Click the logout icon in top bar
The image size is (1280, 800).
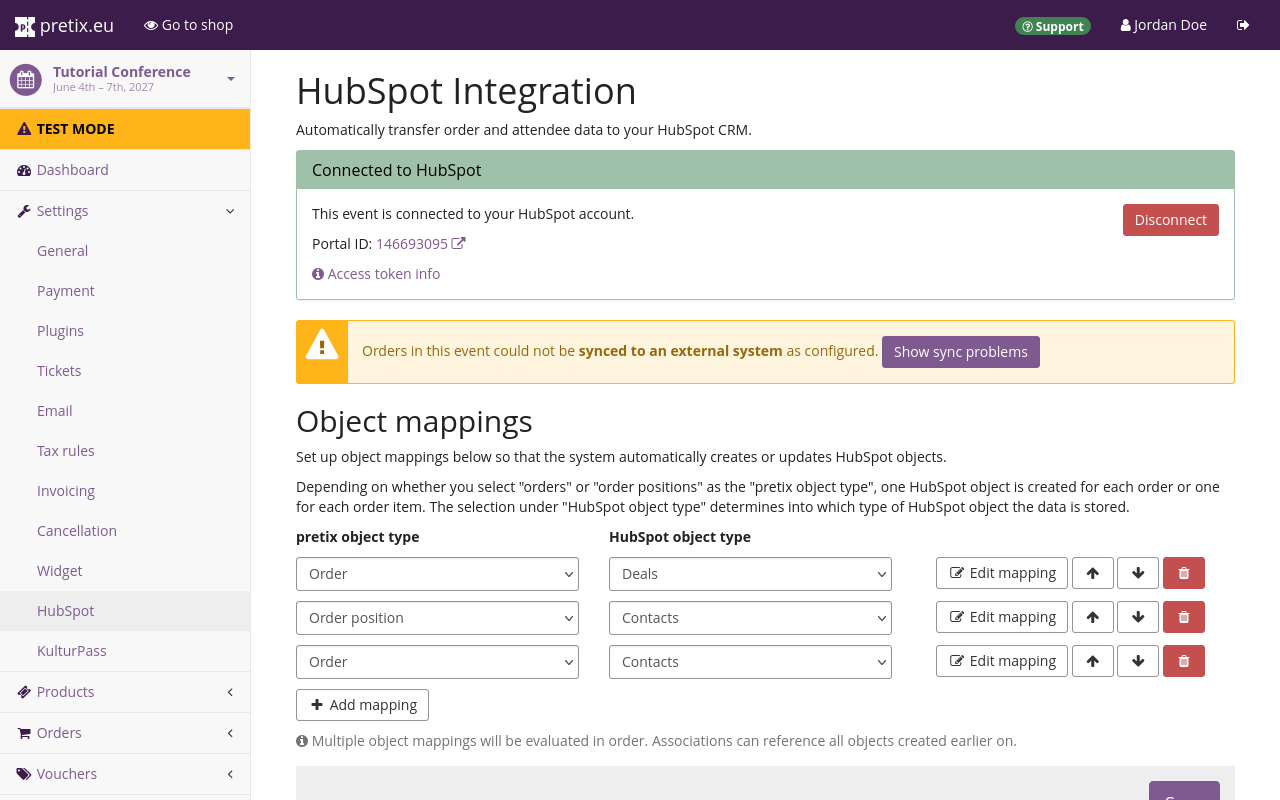1243,25
